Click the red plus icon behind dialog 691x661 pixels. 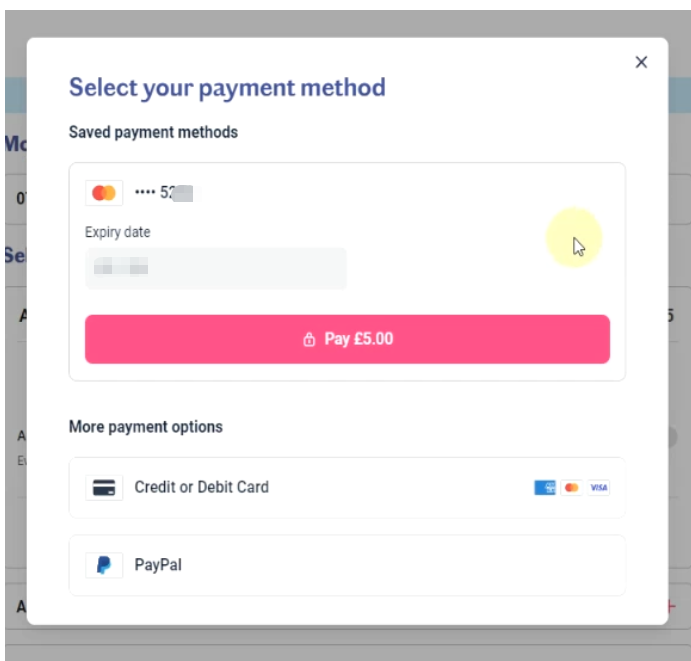672,606
